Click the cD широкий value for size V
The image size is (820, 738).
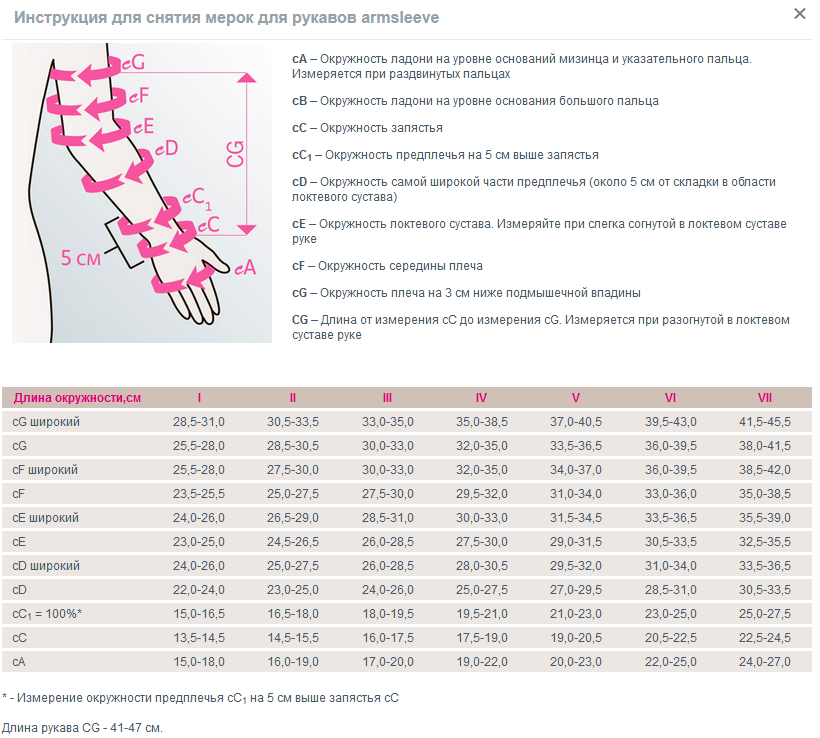click(x=576, y=565)
